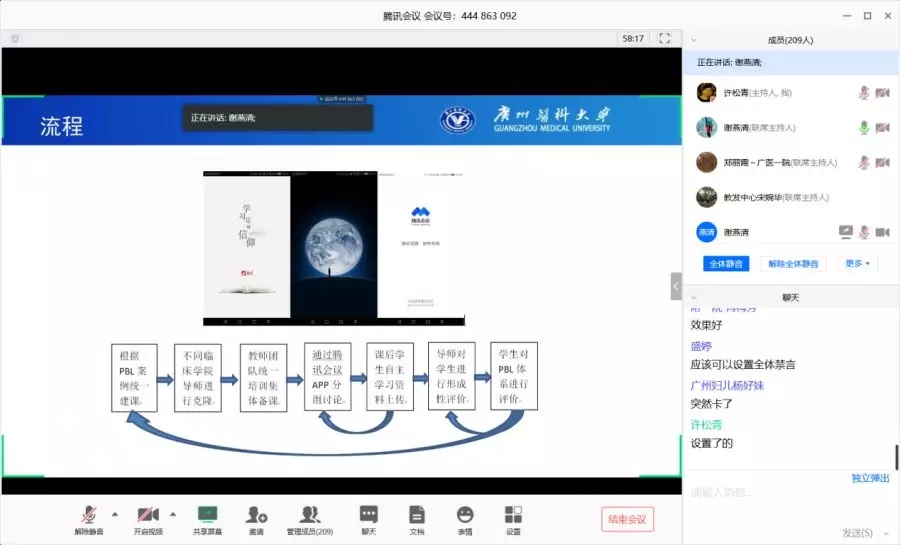Click the 全体静音 mute-all button
Image resolution: width=900 pixels, height=545 pixels.
(x=727, y=264)
